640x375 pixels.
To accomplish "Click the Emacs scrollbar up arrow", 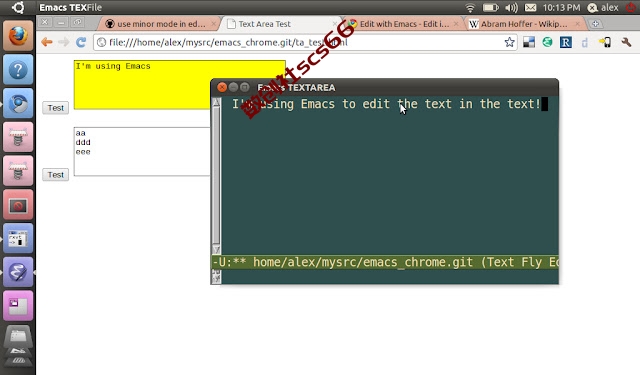I will pos(216,102).
